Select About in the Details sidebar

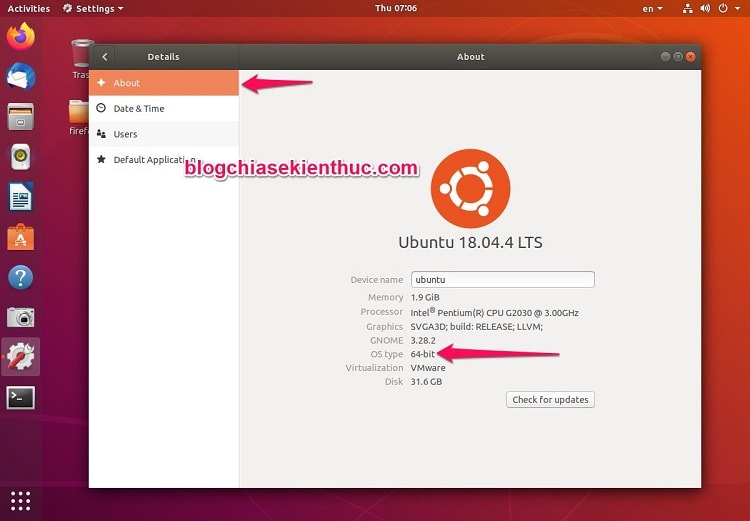point(164,83)
